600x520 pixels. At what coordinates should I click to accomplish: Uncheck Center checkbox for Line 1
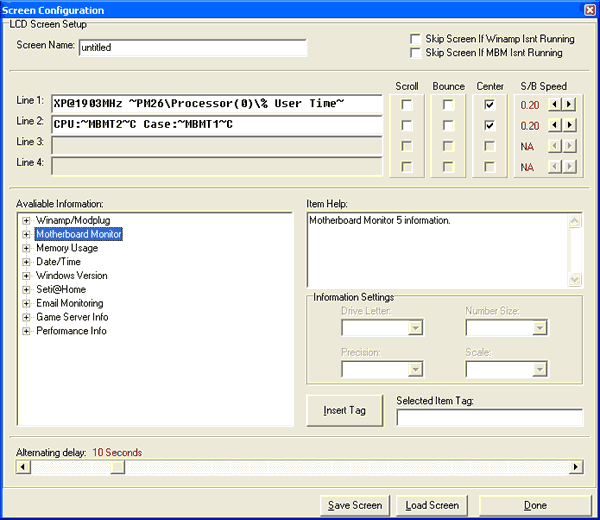489,104
